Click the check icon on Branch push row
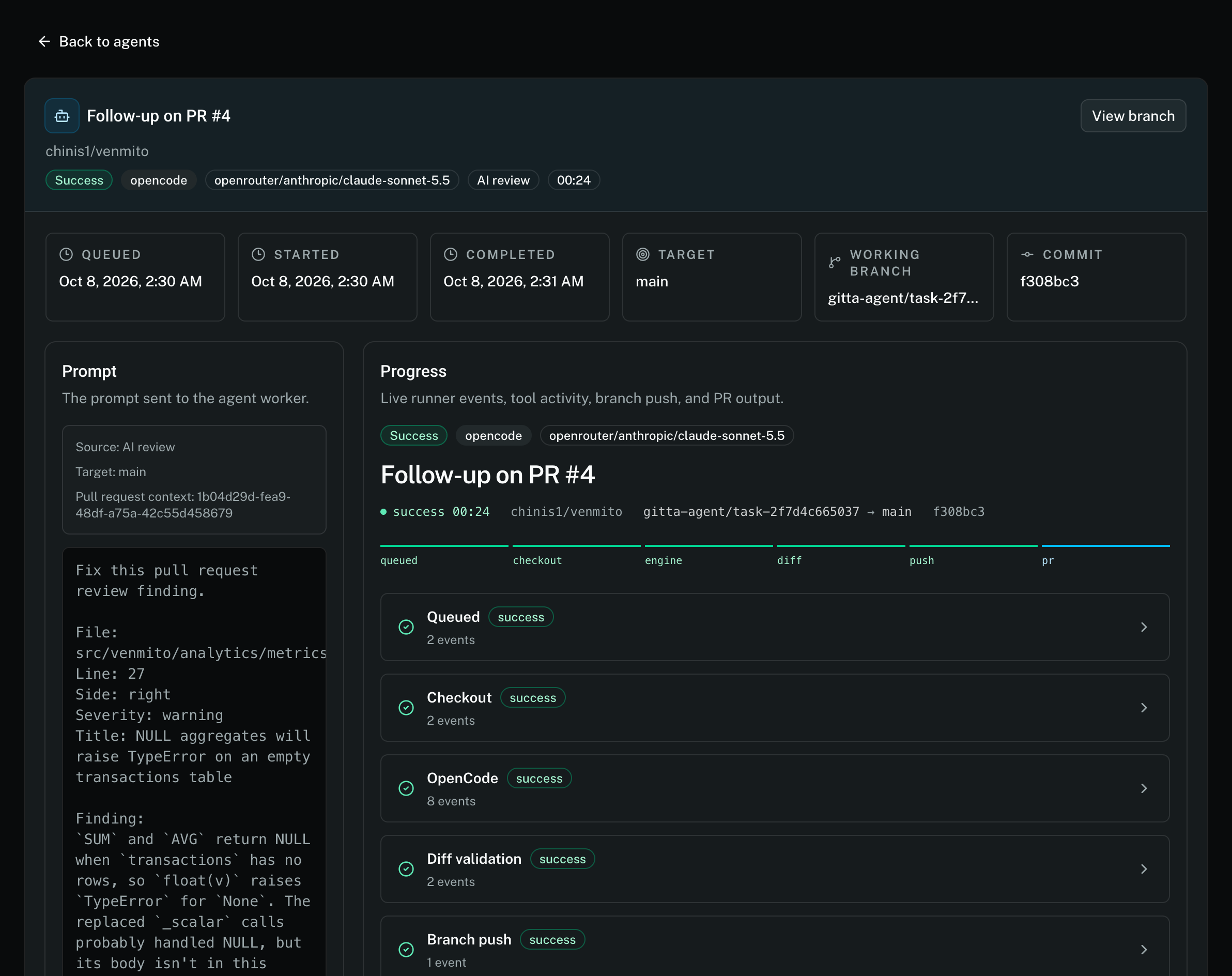 (x=406, y=950)
